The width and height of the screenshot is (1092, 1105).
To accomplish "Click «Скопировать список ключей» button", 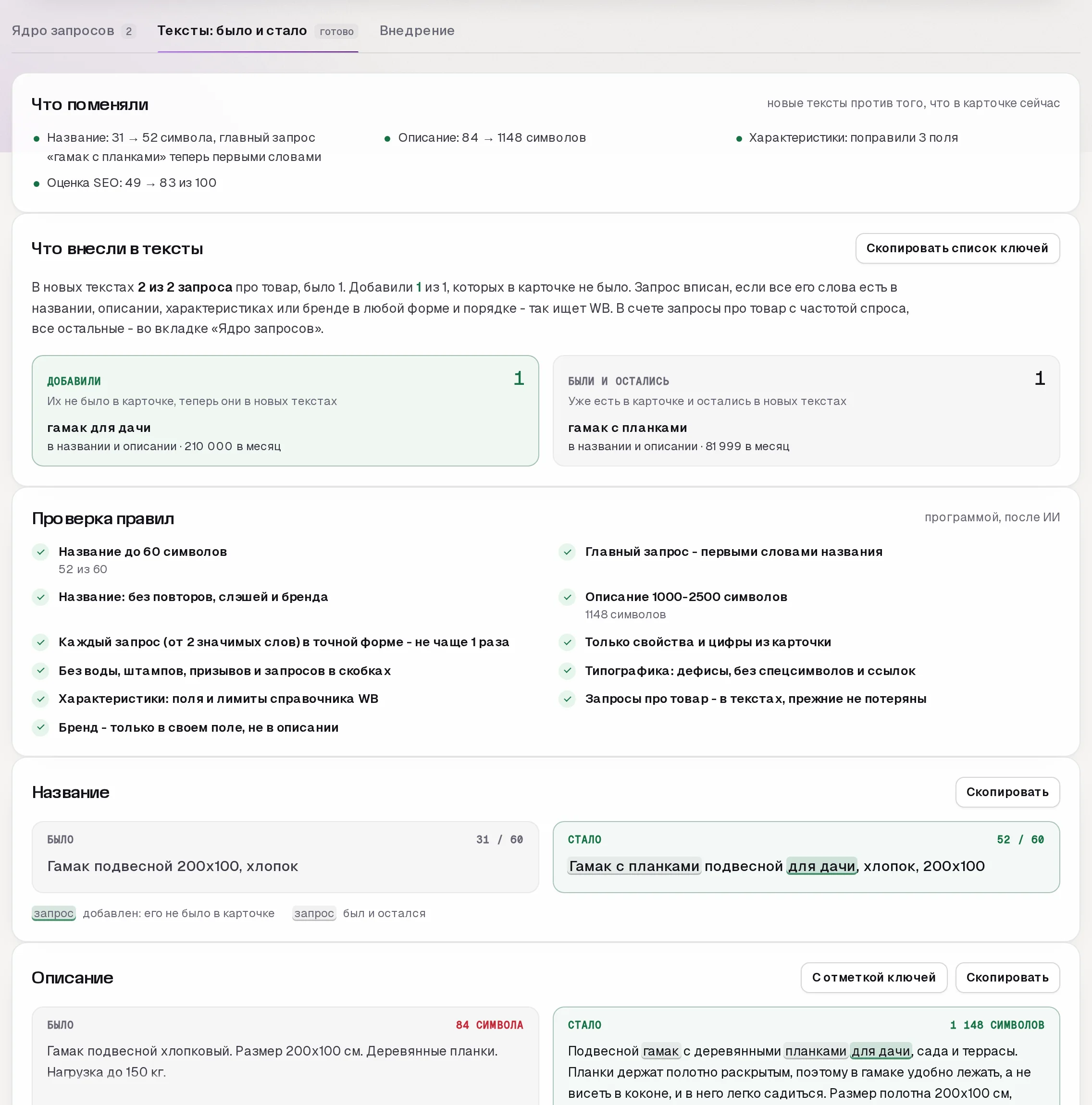I will point(957,248).
